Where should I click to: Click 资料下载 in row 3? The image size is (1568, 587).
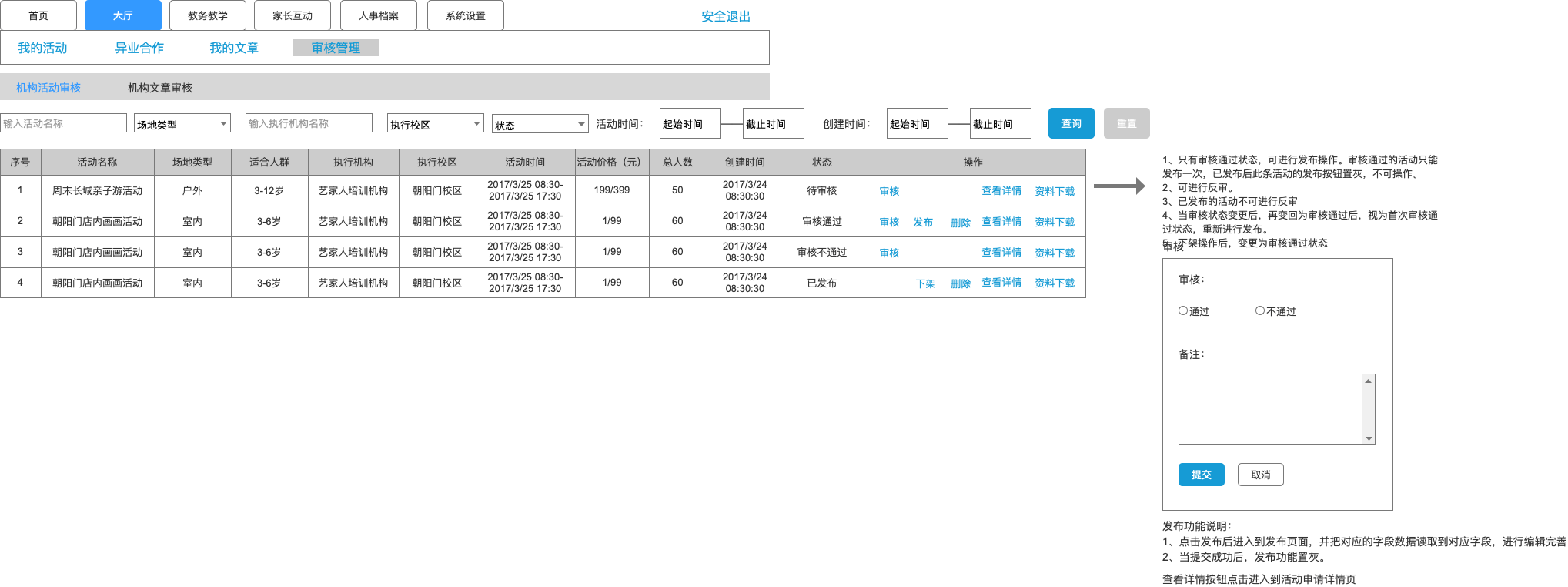point(1055,253)
